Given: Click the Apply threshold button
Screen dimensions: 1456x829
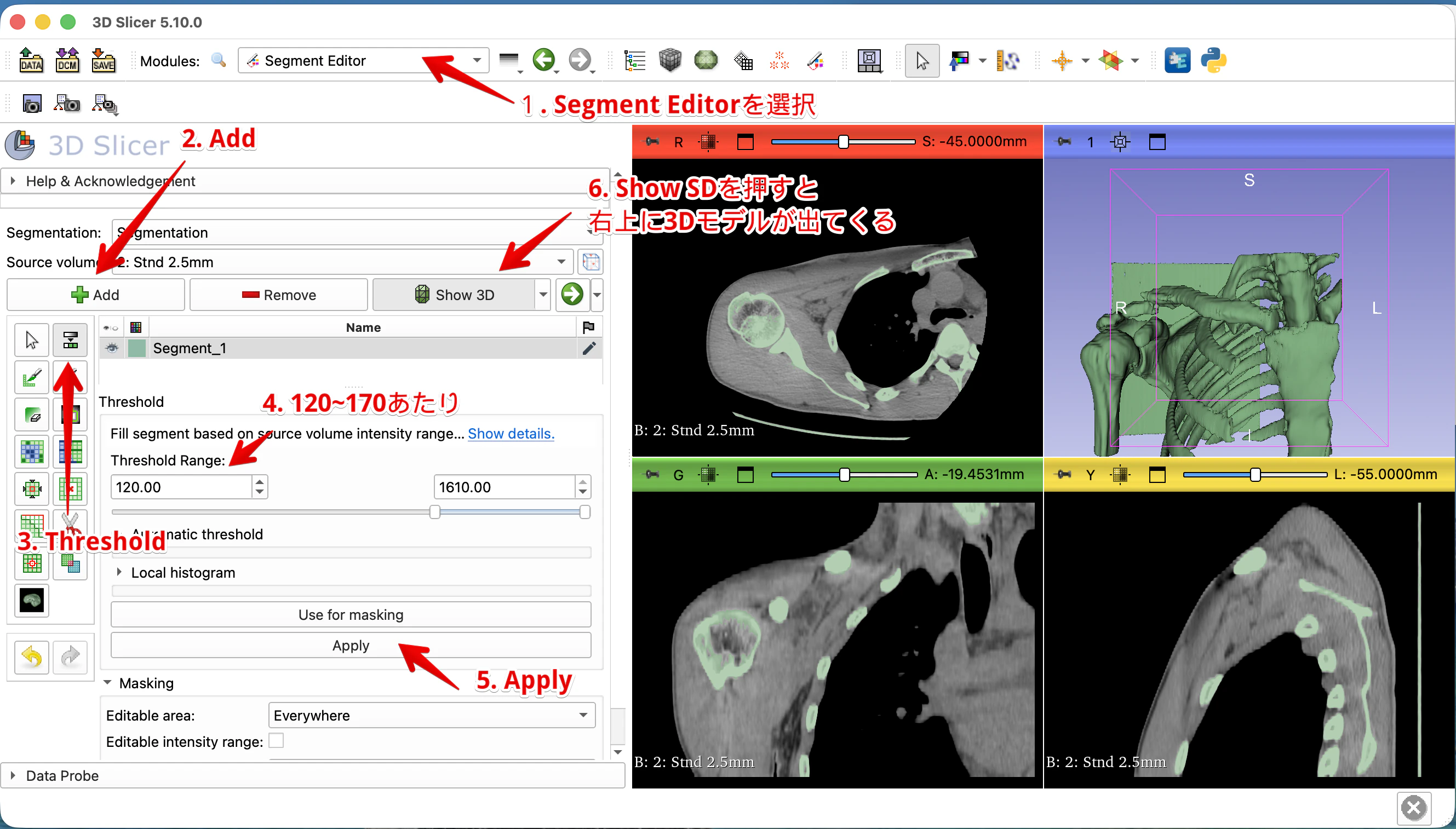Looking at the screenshot, I should (351, 645).
